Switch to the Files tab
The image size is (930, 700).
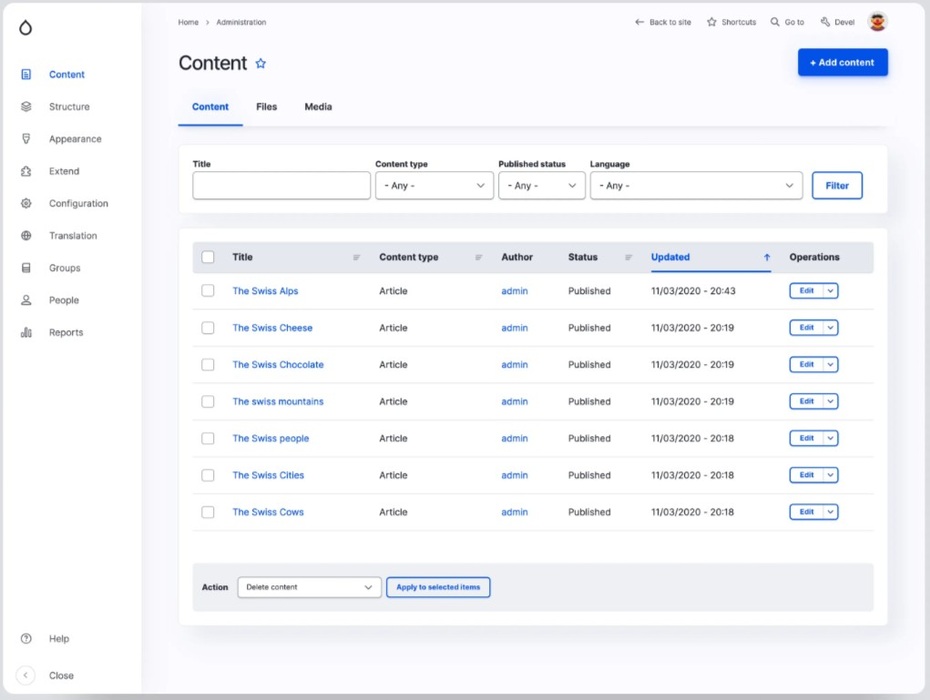point(266,107)
